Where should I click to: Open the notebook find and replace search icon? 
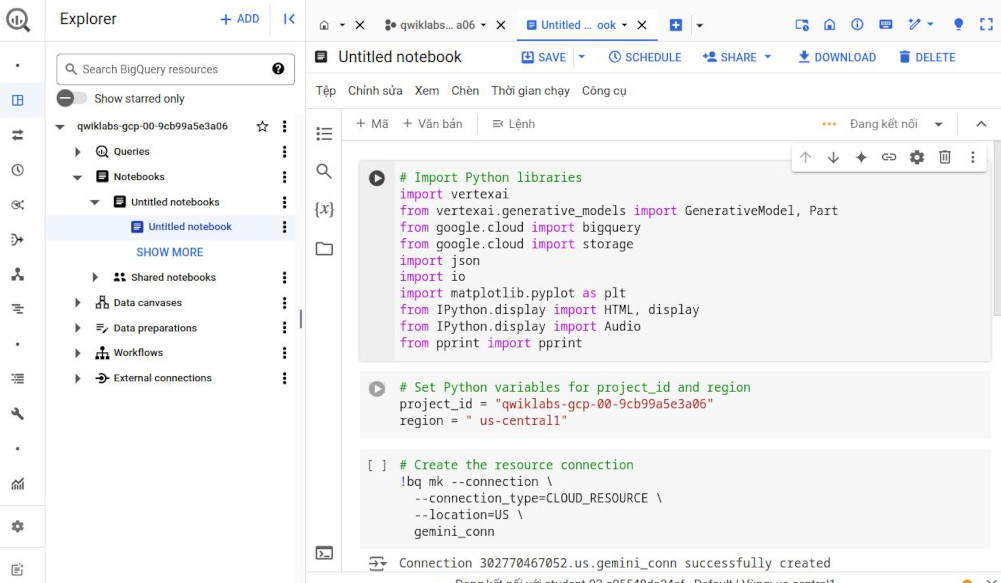coord(324,171)
